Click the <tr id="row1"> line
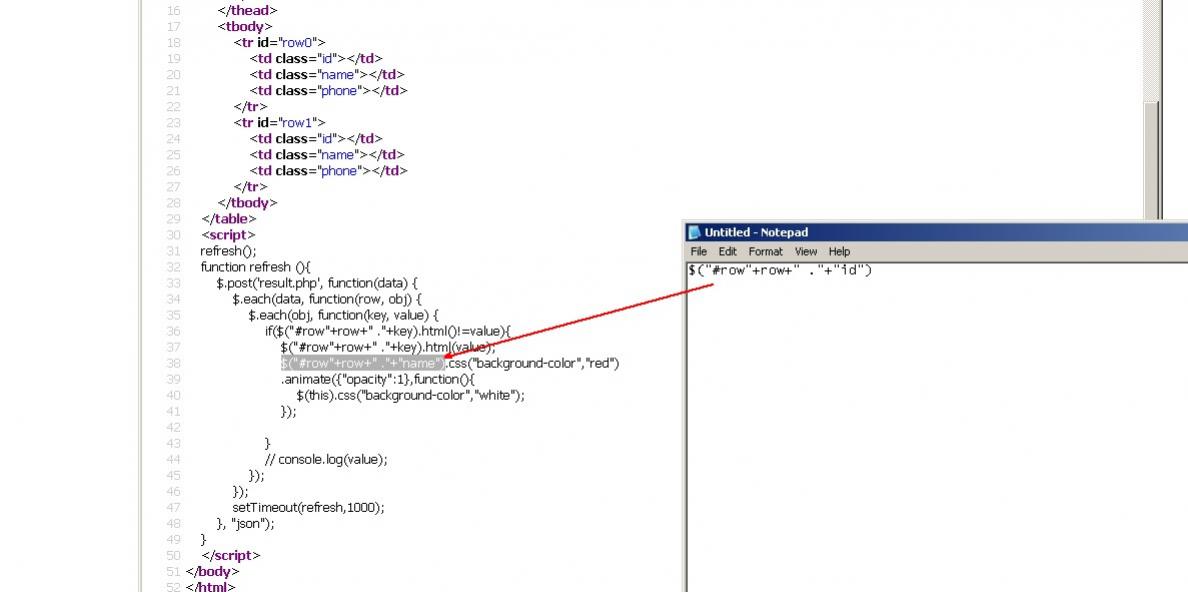Viewport: 1188px width, 592px height. (280, 123)
